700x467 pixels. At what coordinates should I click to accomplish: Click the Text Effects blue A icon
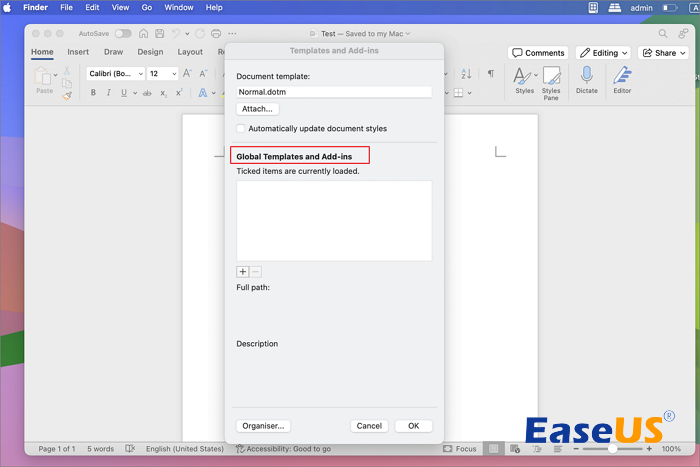[203, 93]
